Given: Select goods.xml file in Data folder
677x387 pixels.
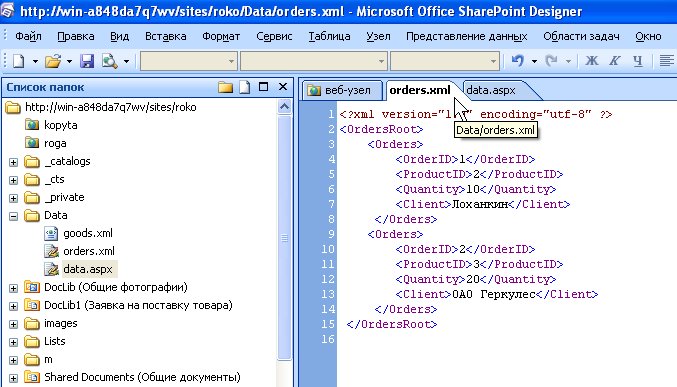Looking at the screenshot, I should [88, 233].
